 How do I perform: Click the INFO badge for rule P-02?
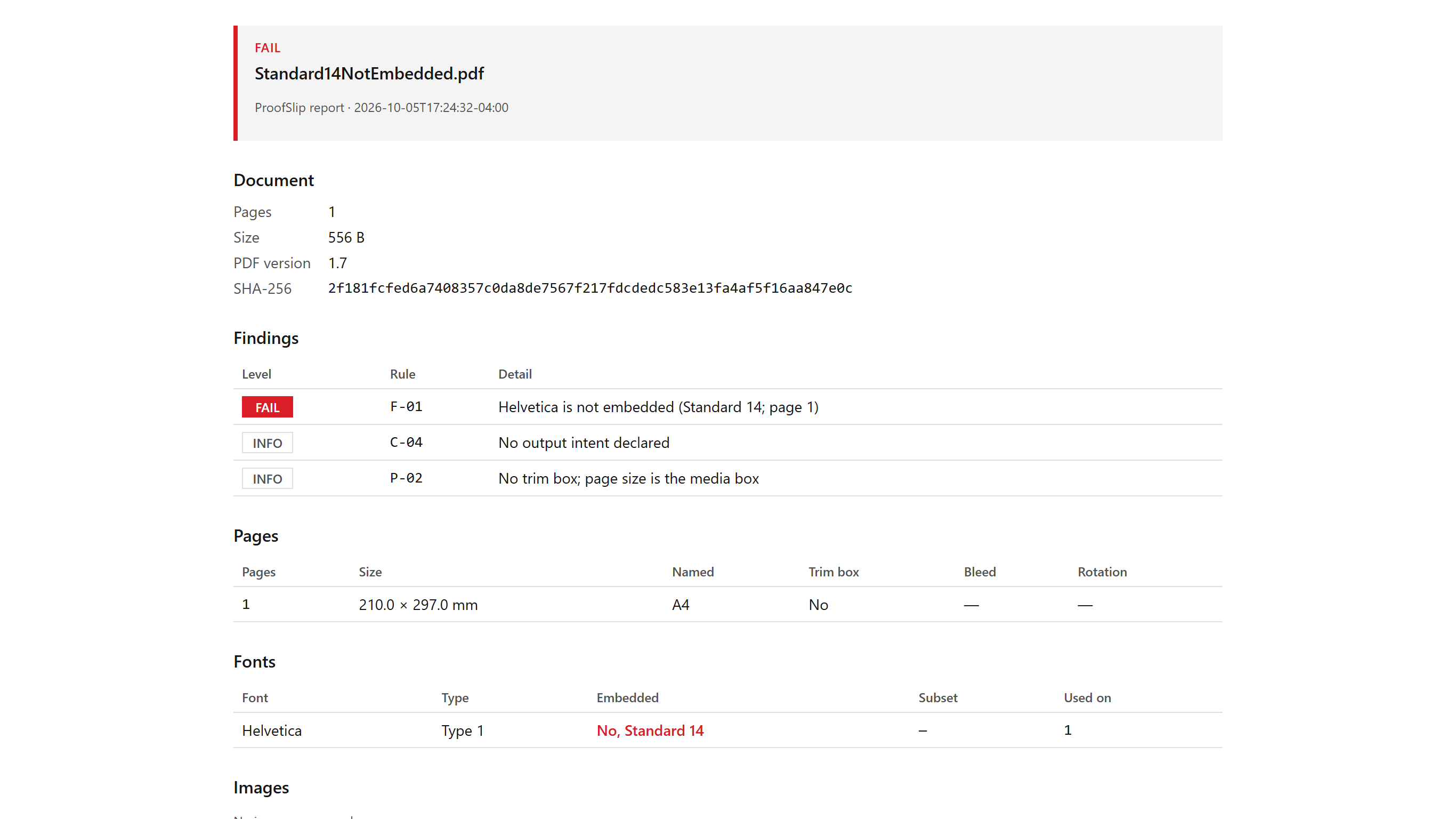(x=268, y=478)
